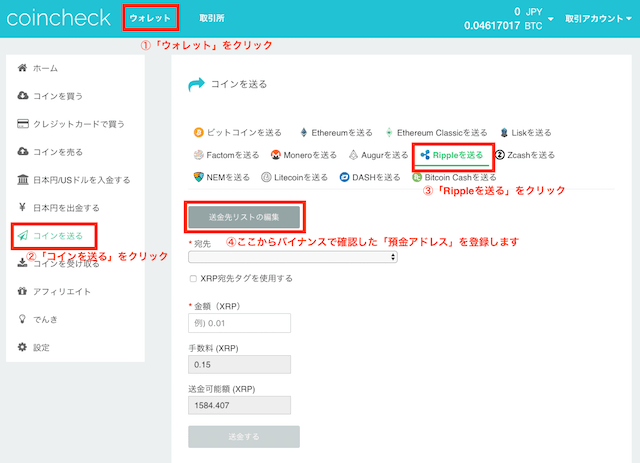The image size is (640, 463).
Task: Click the Lisk icon
Action: (x=504, y=132)
